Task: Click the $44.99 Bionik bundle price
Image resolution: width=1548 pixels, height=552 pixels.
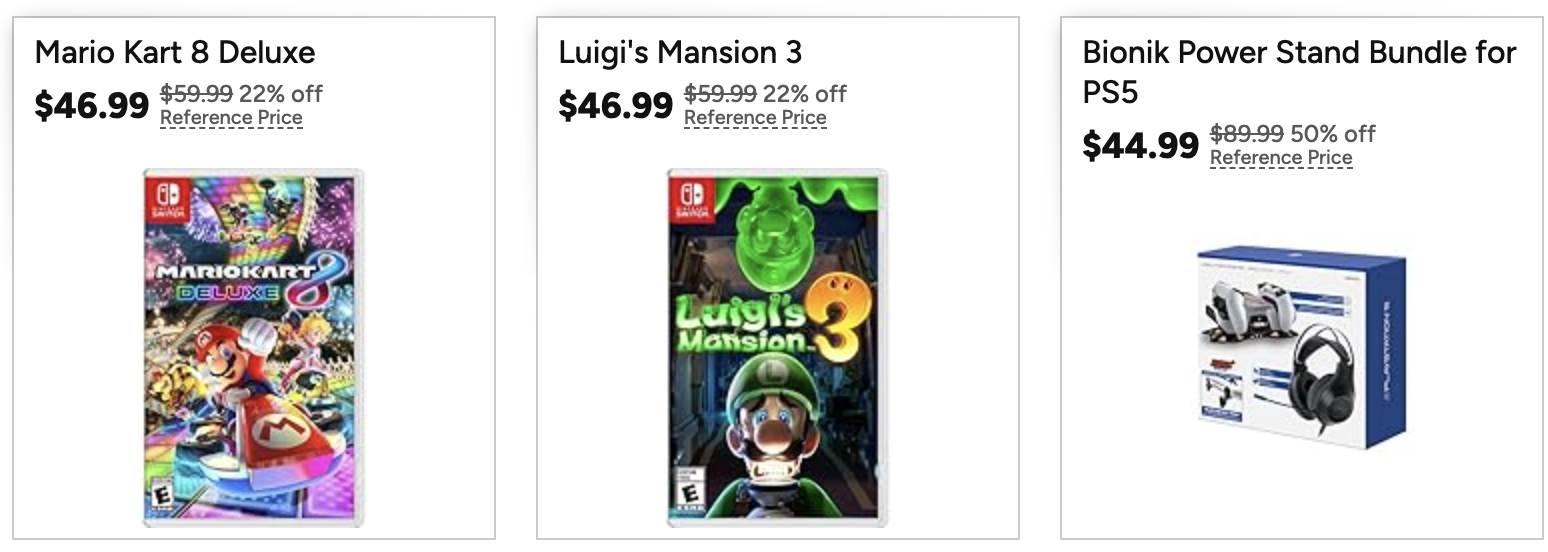Action: [1141, 145]
